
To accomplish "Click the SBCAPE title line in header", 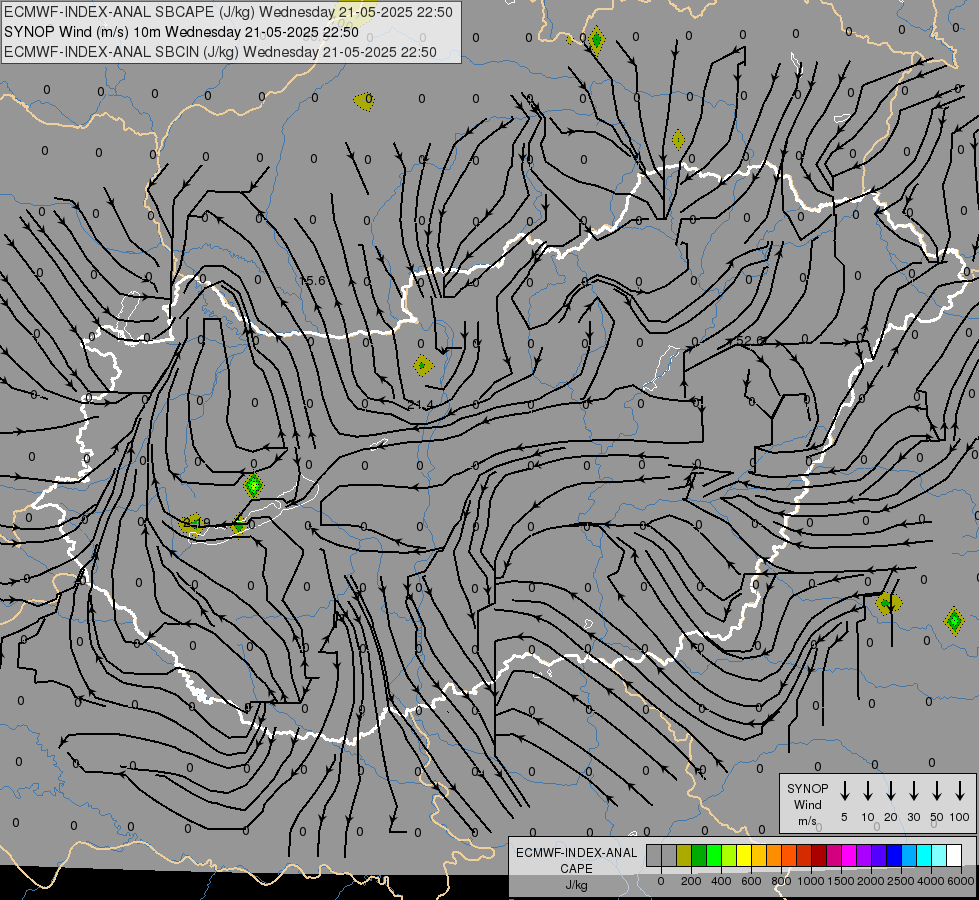I will tap(229, 12).
